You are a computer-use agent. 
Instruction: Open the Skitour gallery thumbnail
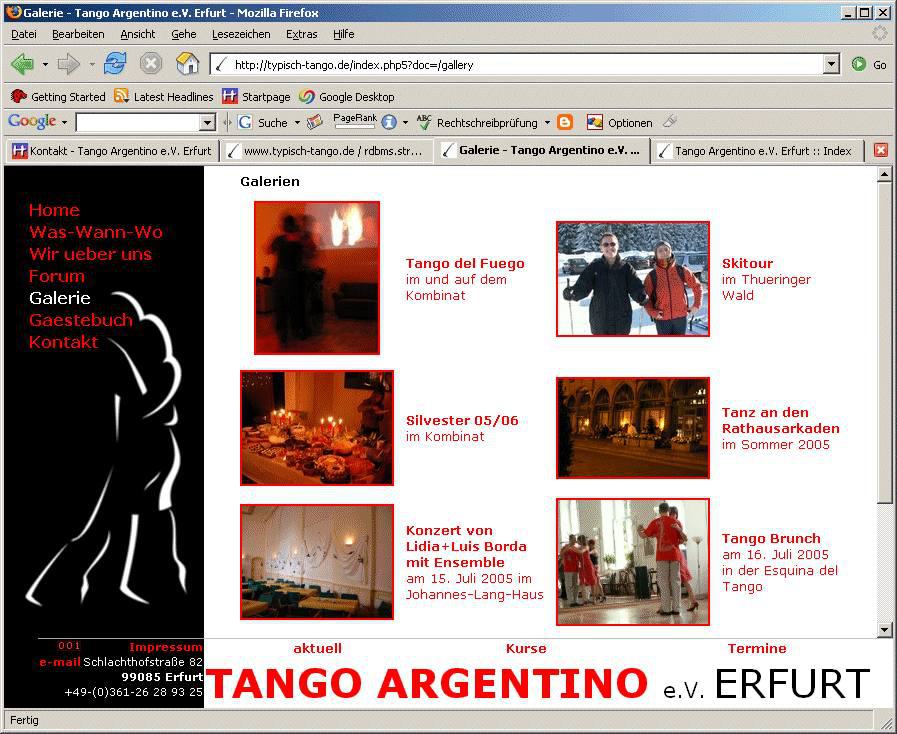tap(632, 279)
